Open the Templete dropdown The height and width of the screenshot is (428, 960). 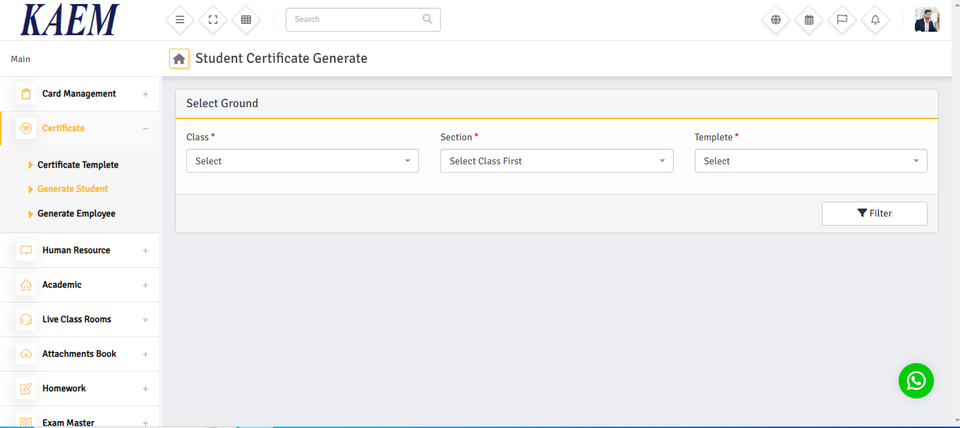tap(811, 161)
